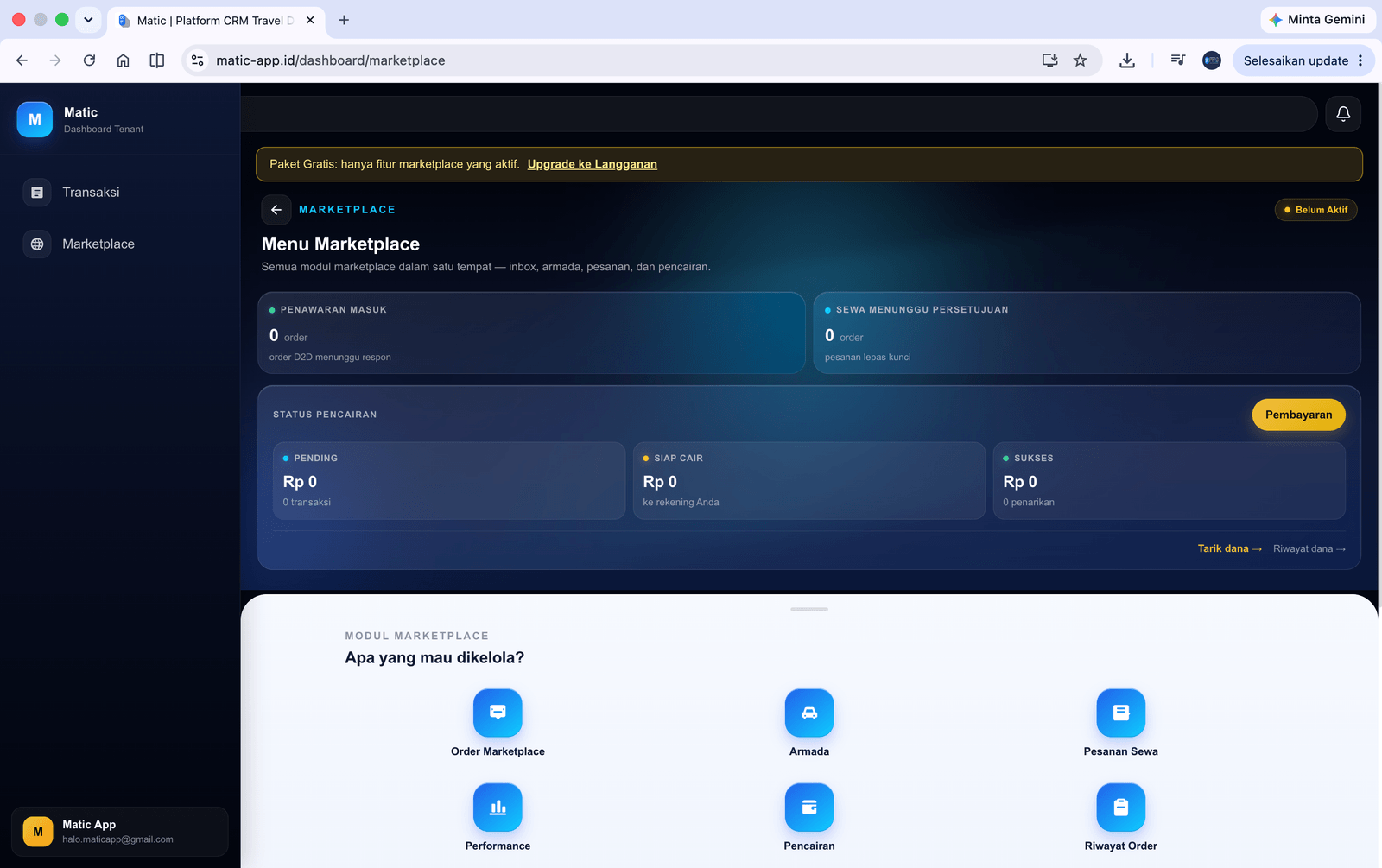The image size is (1382, 868).
Task: Click the Matic App user avatar
Action: 38,832
